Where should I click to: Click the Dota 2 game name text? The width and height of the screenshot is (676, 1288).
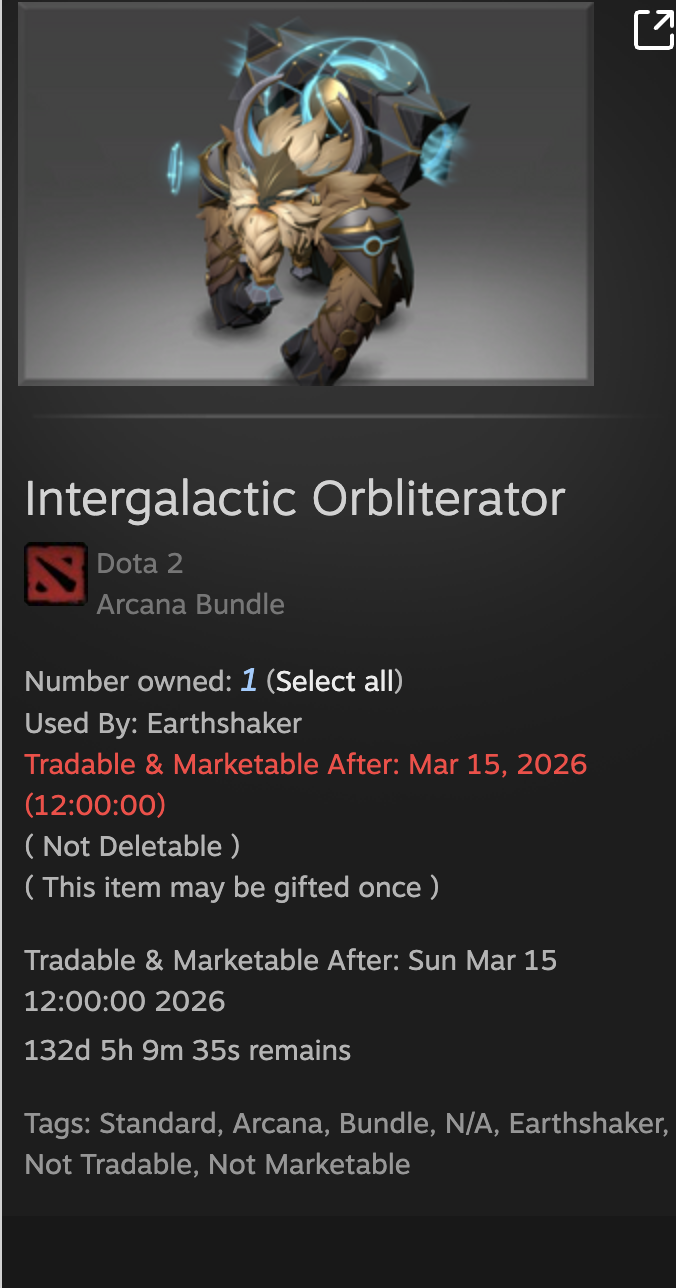click(x=140, y=563)
